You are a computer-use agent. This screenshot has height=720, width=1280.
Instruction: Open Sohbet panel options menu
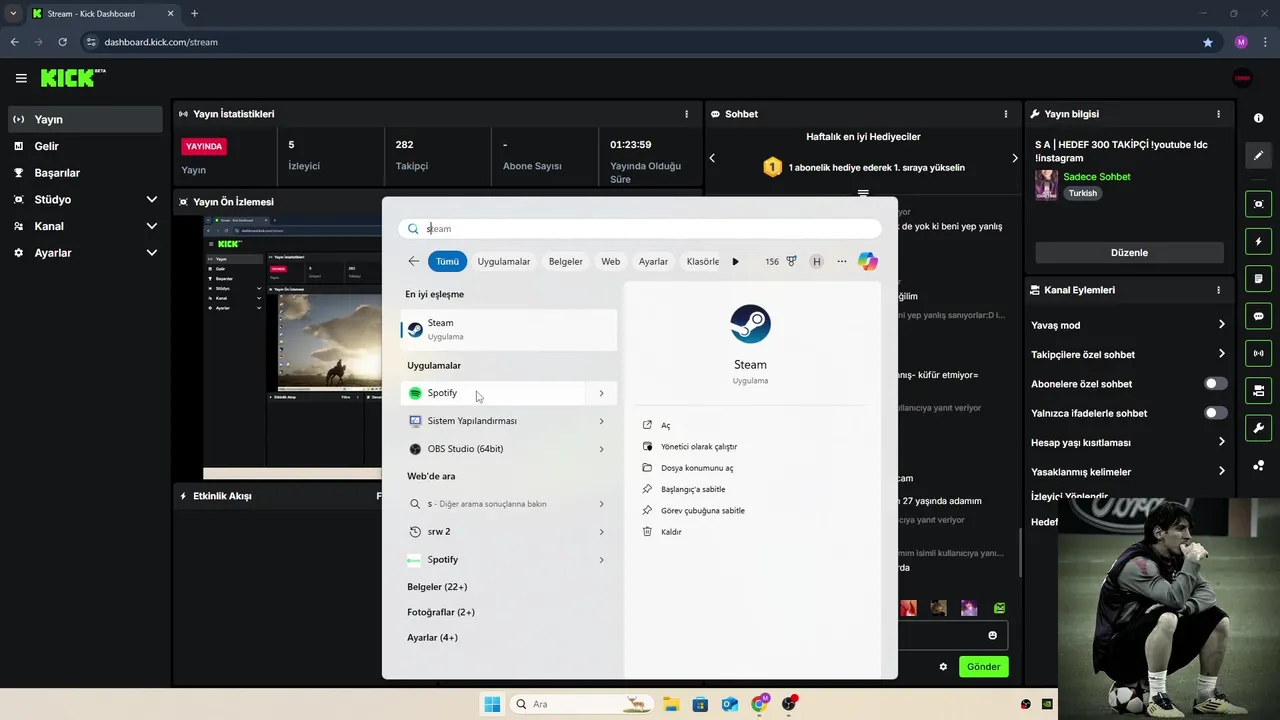coord(1006,114)
